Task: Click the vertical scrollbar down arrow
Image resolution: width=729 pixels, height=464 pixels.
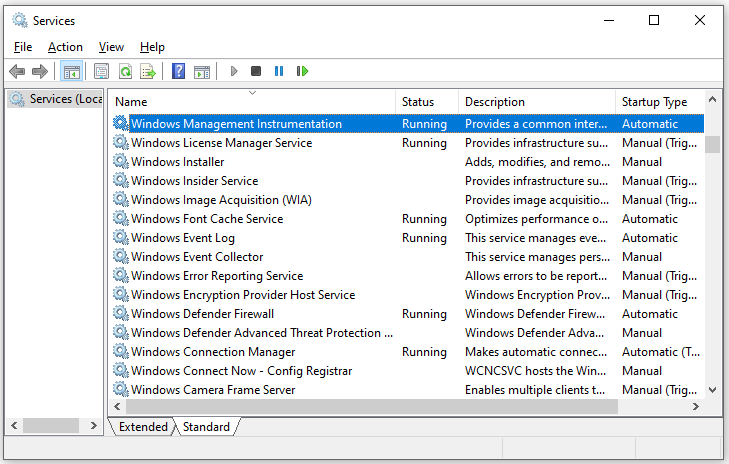Action: coord(713,390)
